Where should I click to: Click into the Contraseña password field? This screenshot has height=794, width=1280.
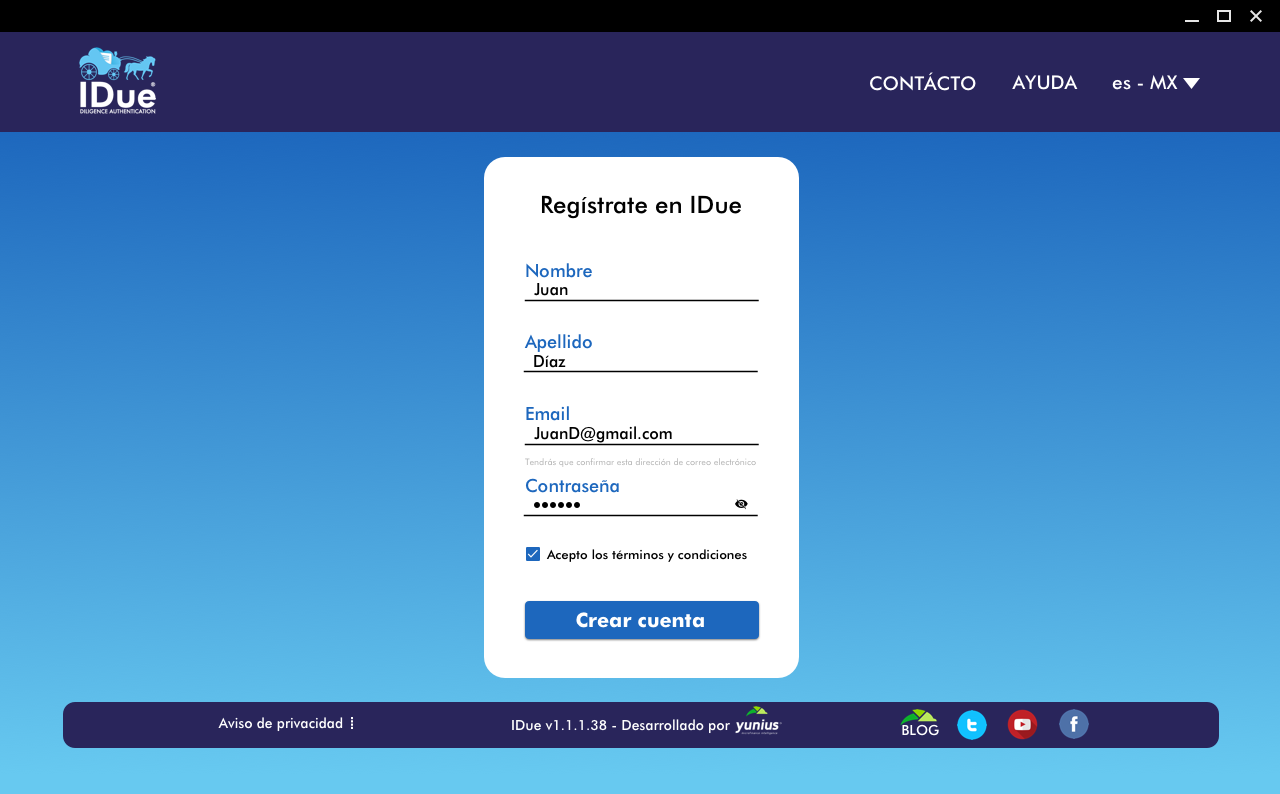pos(625,505)
